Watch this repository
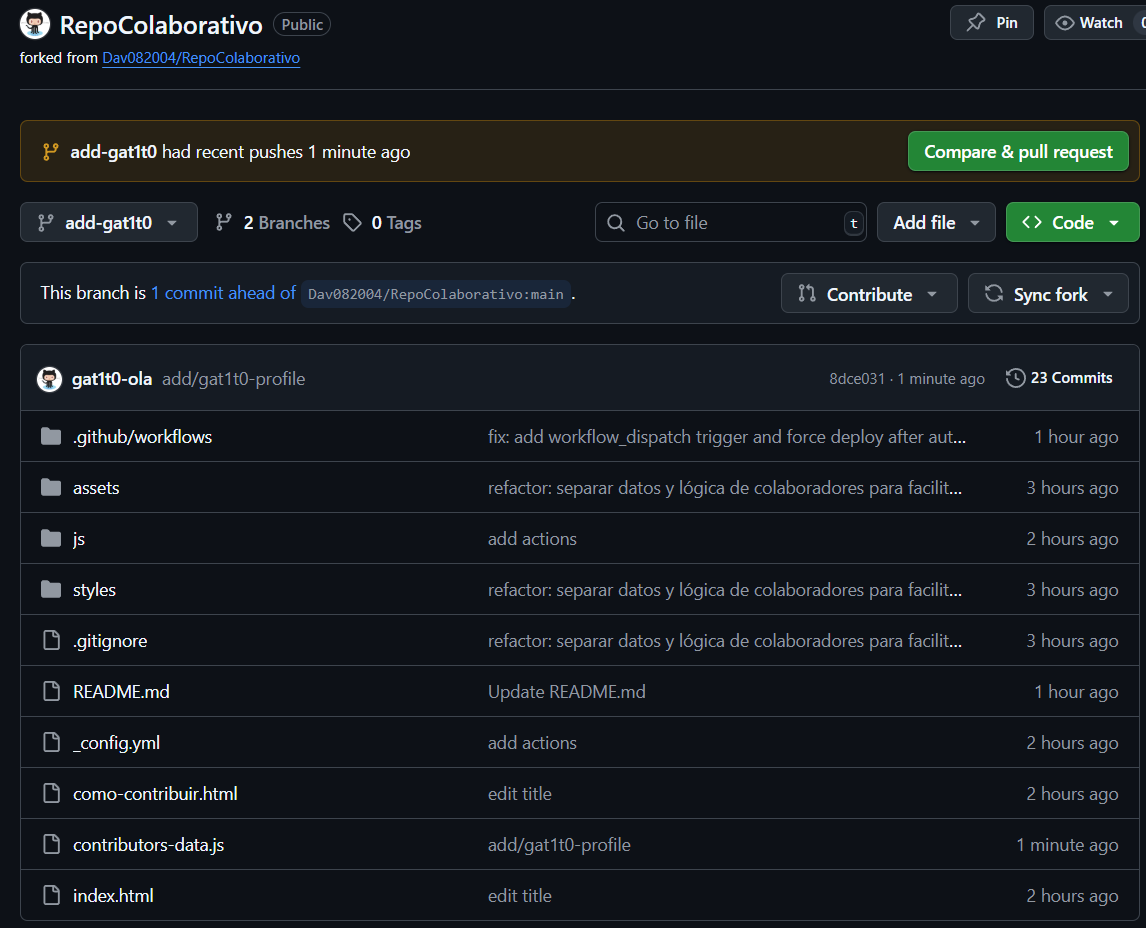 click(x=1095, y=23)
